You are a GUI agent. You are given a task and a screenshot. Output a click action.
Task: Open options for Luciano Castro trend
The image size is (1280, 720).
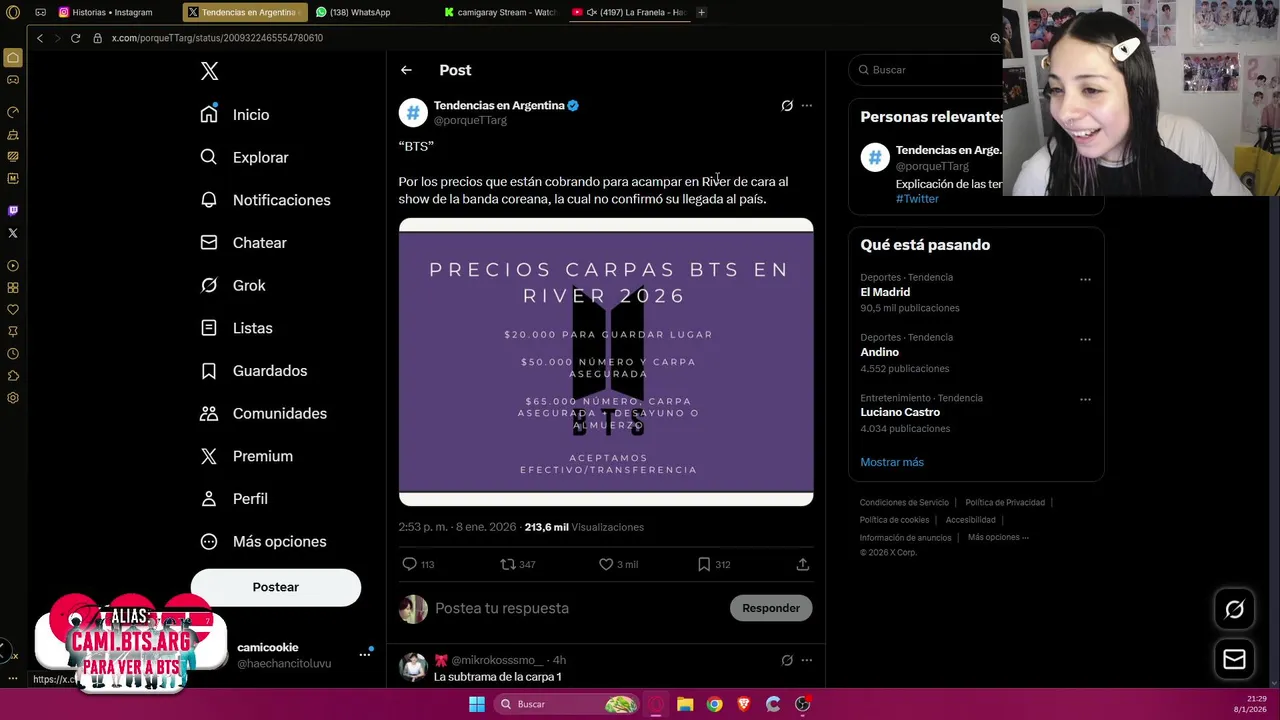tap(1085, 399)
